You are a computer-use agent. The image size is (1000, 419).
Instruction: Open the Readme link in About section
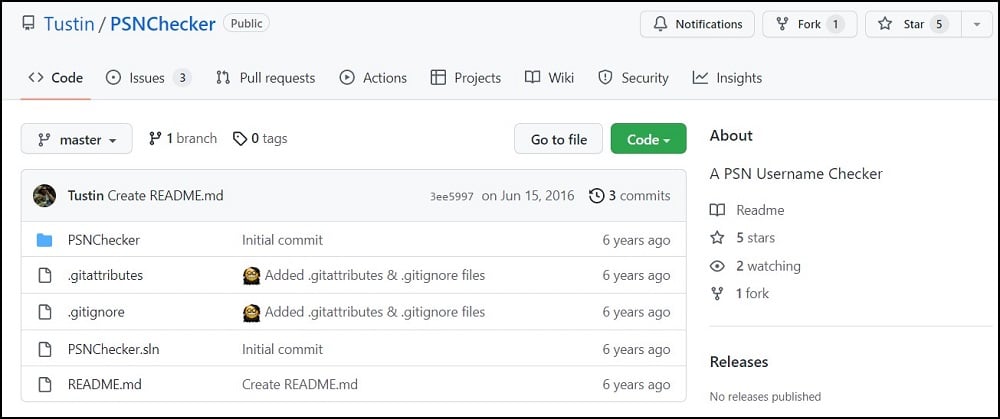coord(760,210)
